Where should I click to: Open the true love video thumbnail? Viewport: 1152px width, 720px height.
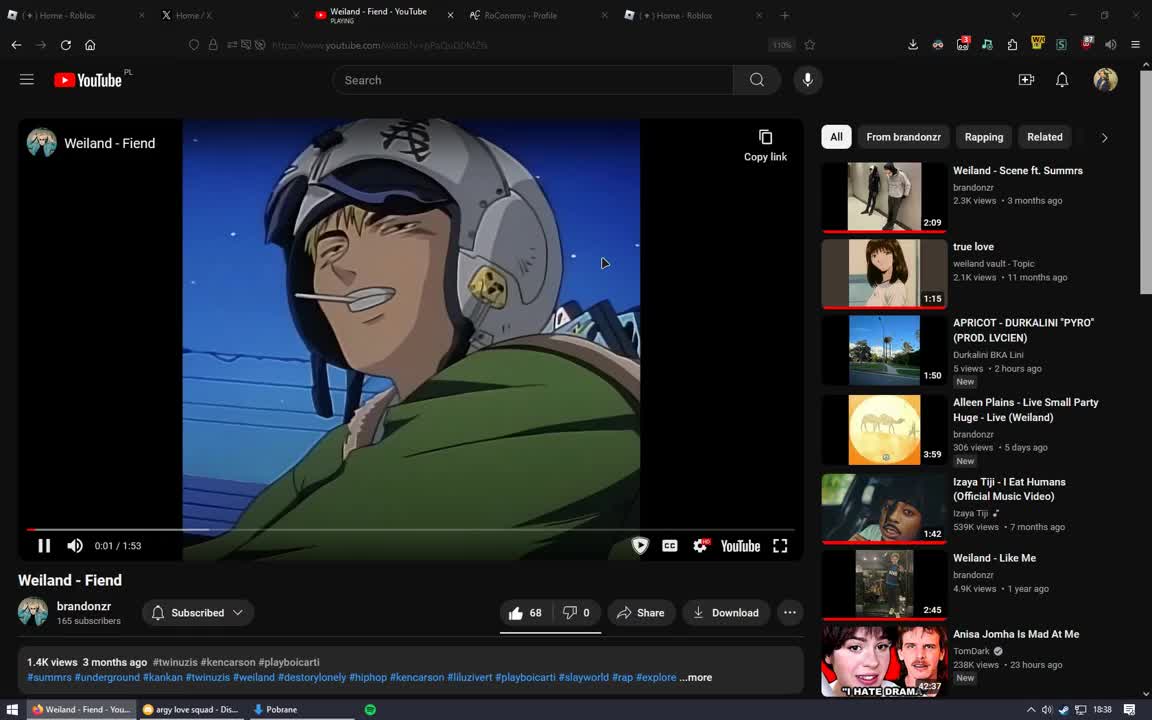click(x=884, y=273)
